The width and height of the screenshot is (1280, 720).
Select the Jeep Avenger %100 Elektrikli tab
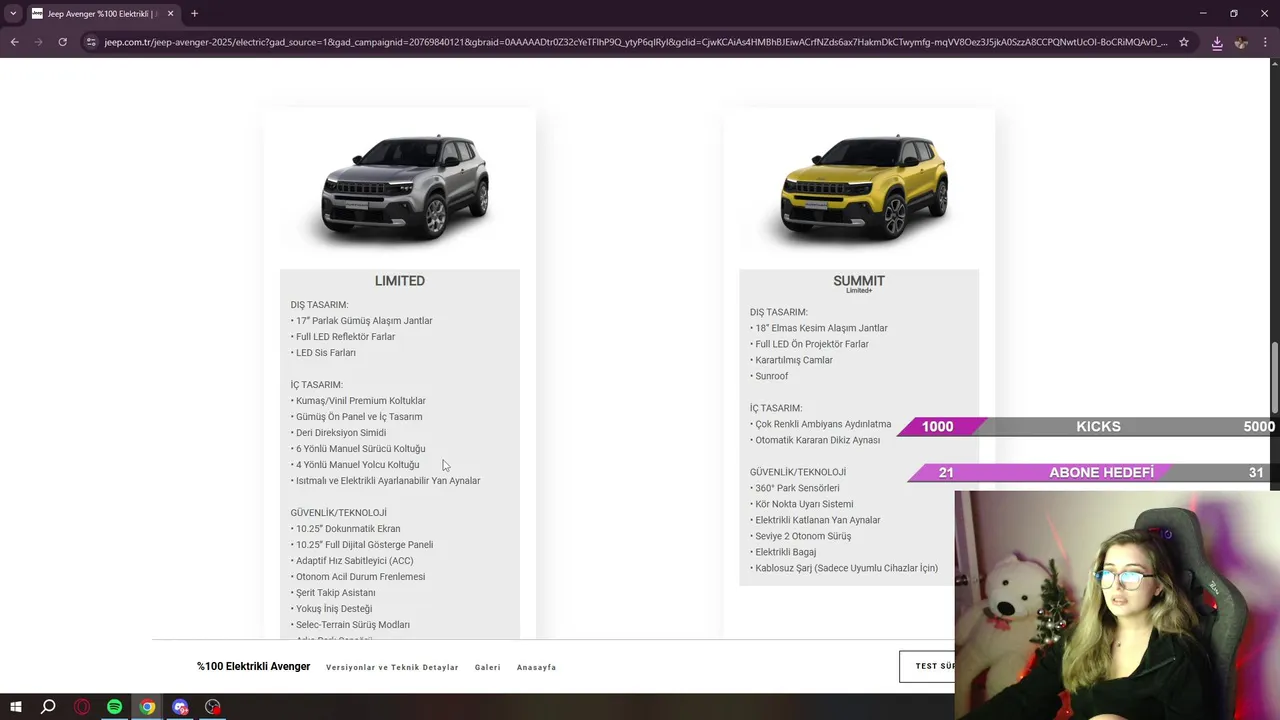(103, 14)
